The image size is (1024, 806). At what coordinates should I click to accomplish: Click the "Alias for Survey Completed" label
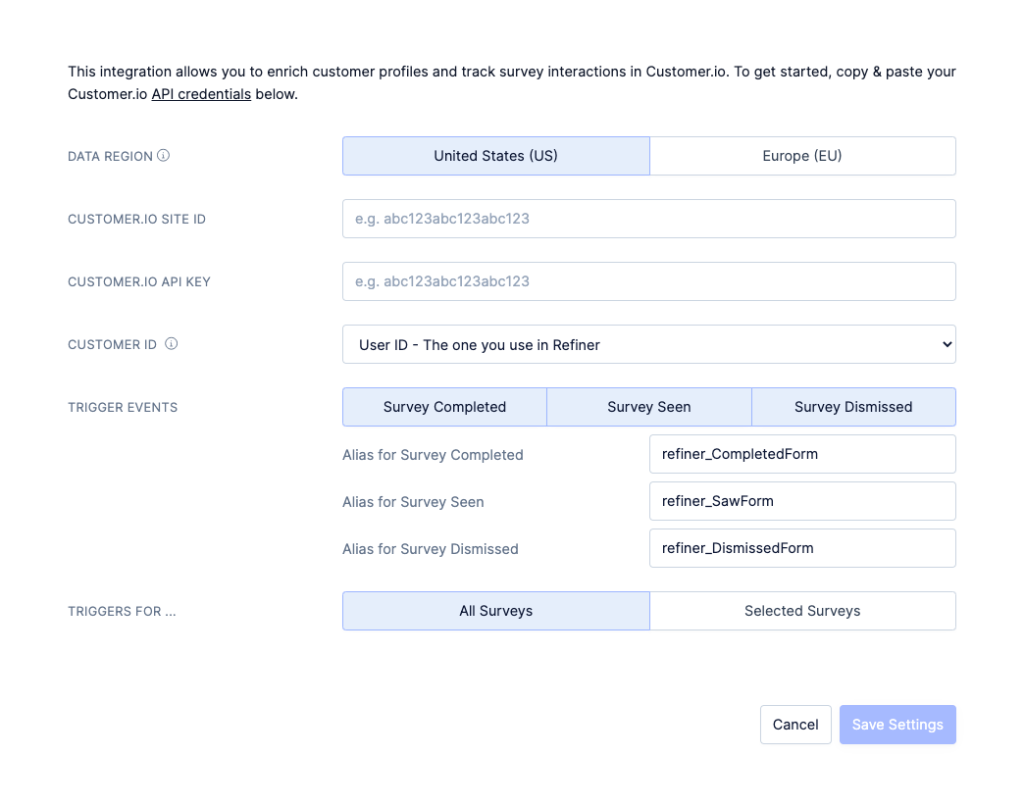pyautogui.click(x=433, y=455)
